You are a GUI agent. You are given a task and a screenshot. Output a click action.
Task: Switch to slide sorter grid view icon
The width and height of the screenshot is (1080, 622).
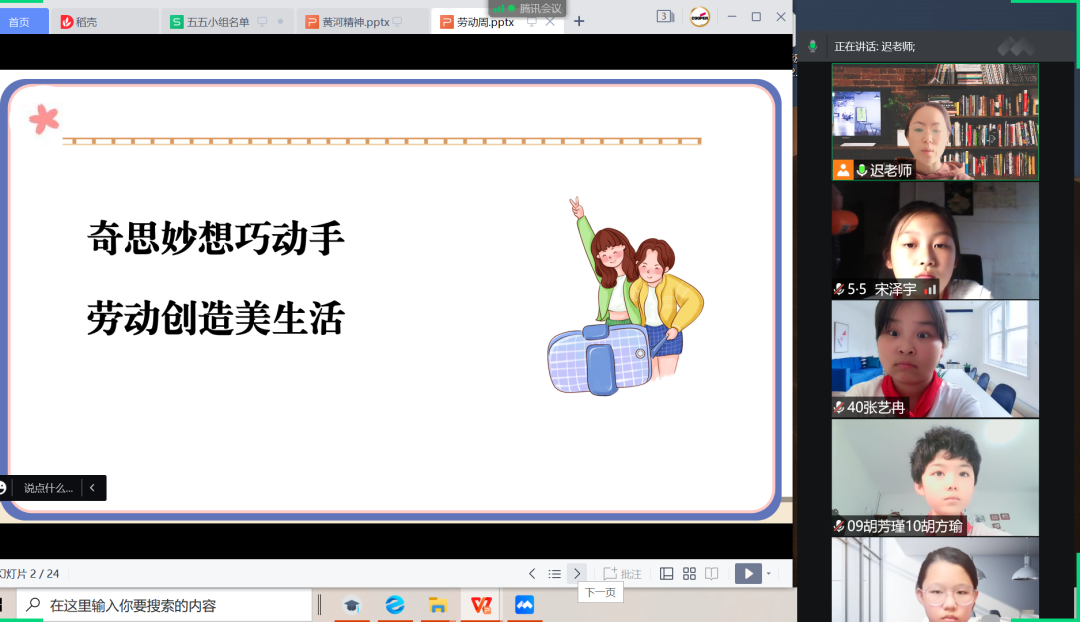[x=688, y=573]
